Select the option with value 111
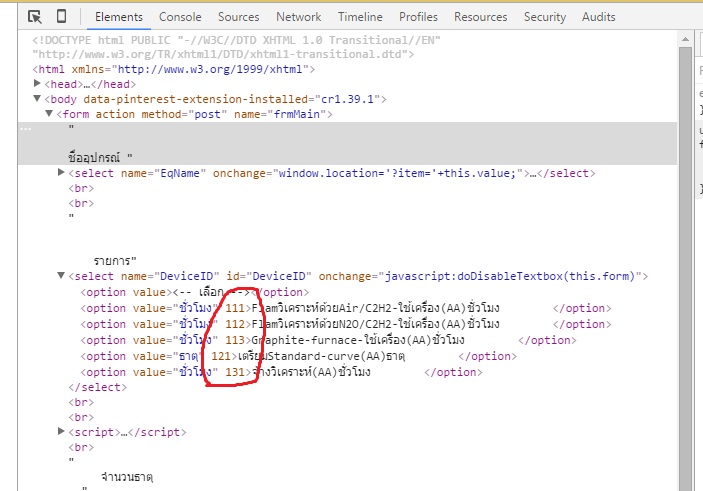Image resolution: width=703 pixels, height=491 pixels. [346, 308]
